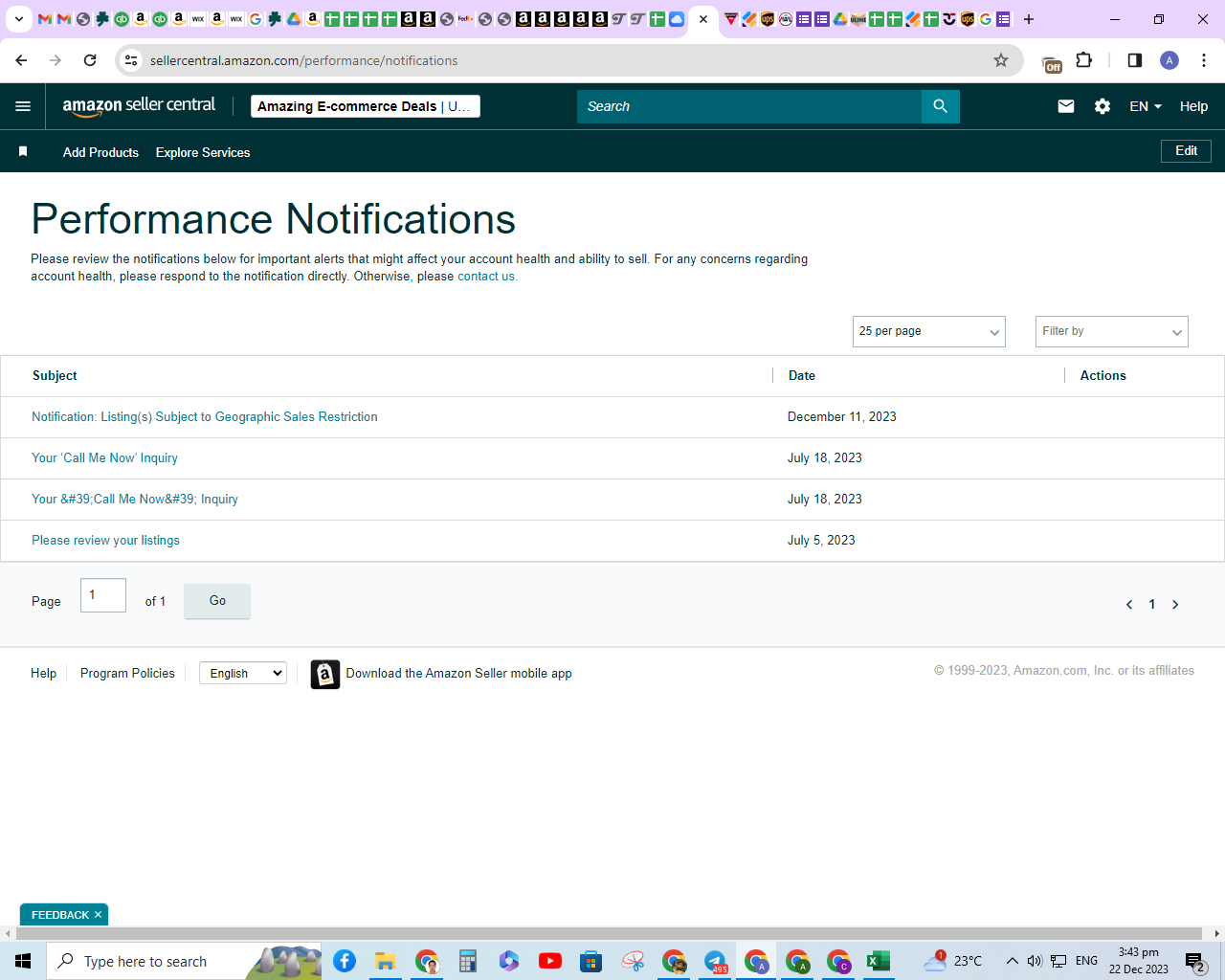Open Chrome side panel icon

click(1134, 60)
